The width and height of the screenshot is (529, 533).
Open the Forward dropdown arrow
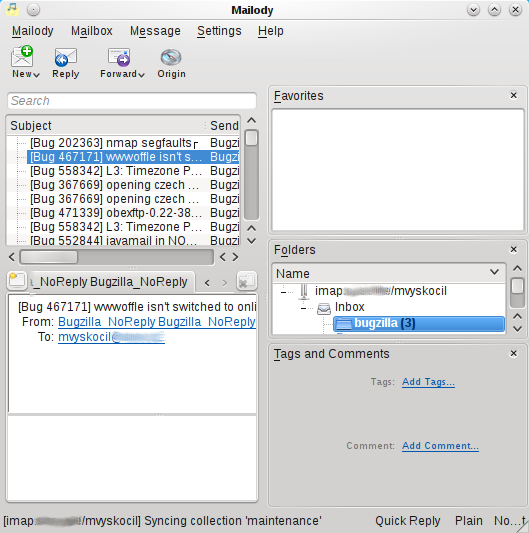141,75
